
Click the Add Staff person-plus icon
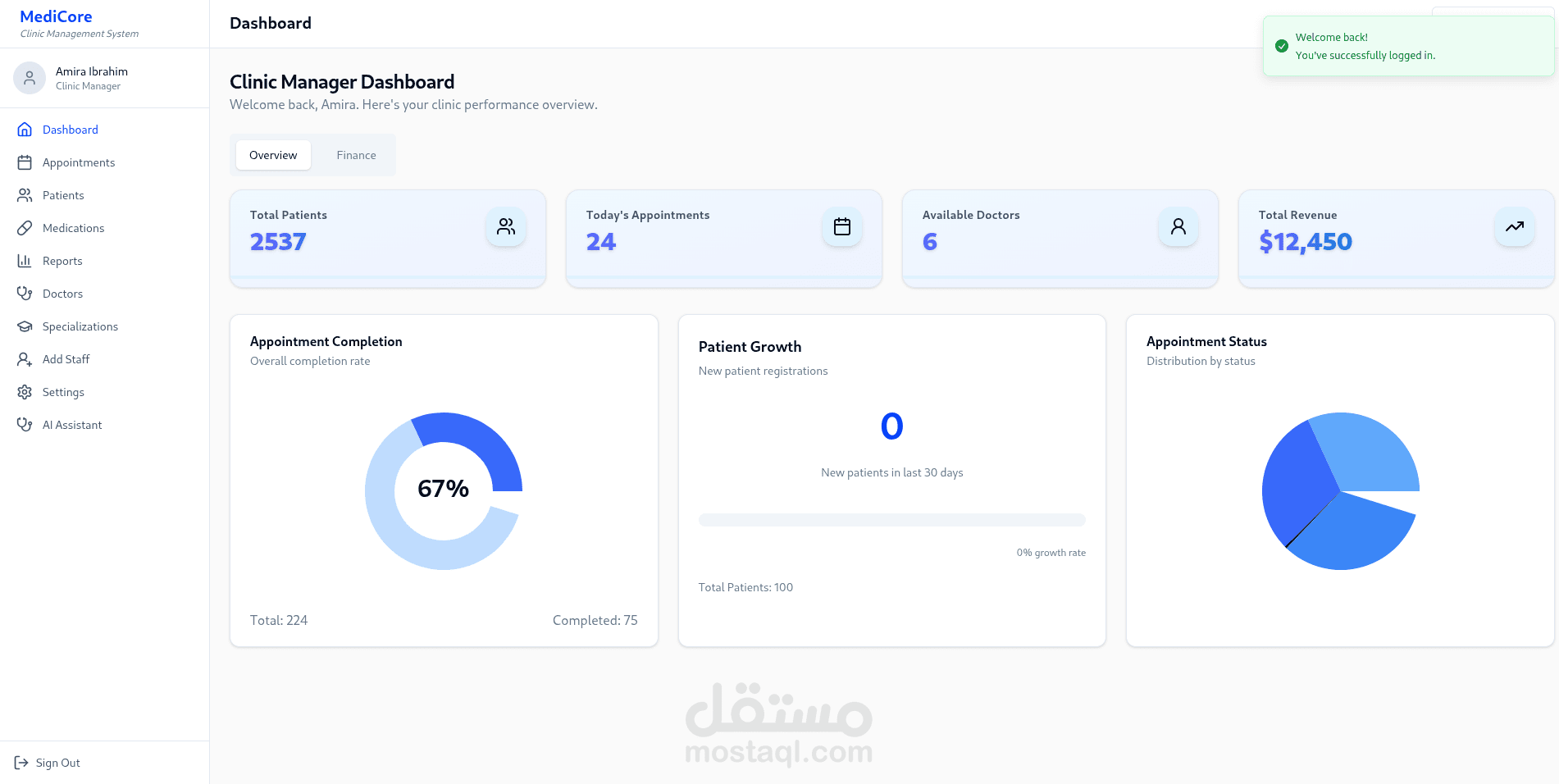tap(25, 359)
